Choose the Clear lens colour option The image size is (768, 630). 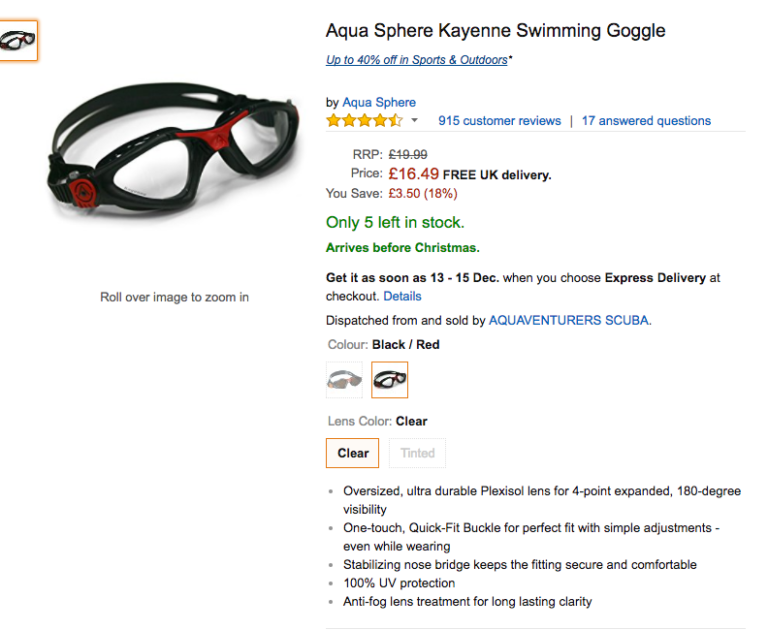(352, 453)
